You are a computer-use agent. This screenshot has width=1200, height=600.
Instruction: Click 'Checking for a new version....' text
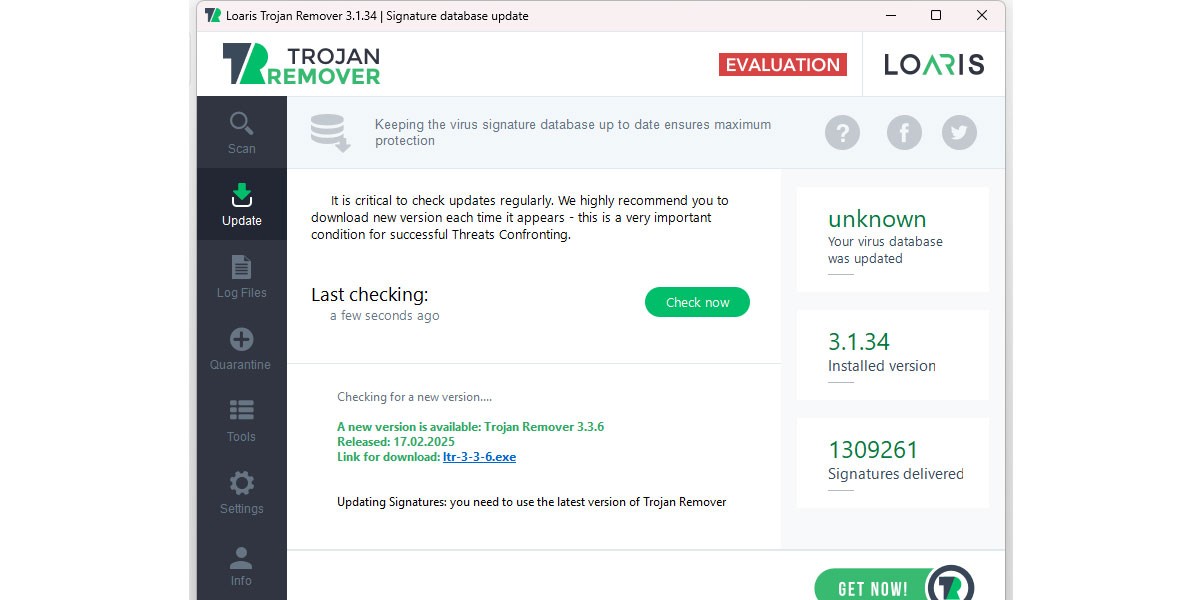click(414, 397)
